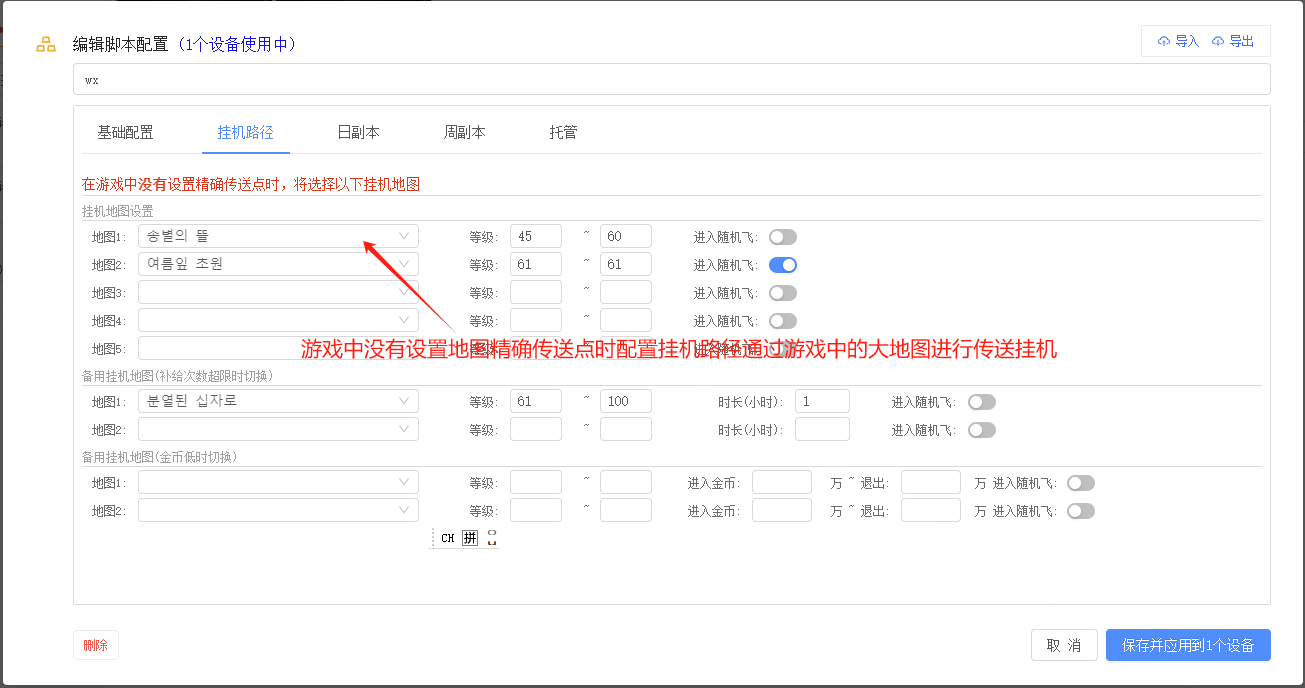Image resolution: width=1305 pixels, height=688 pixels.
Task: Click the red 删除 button
Action: (x=96, y=645)
